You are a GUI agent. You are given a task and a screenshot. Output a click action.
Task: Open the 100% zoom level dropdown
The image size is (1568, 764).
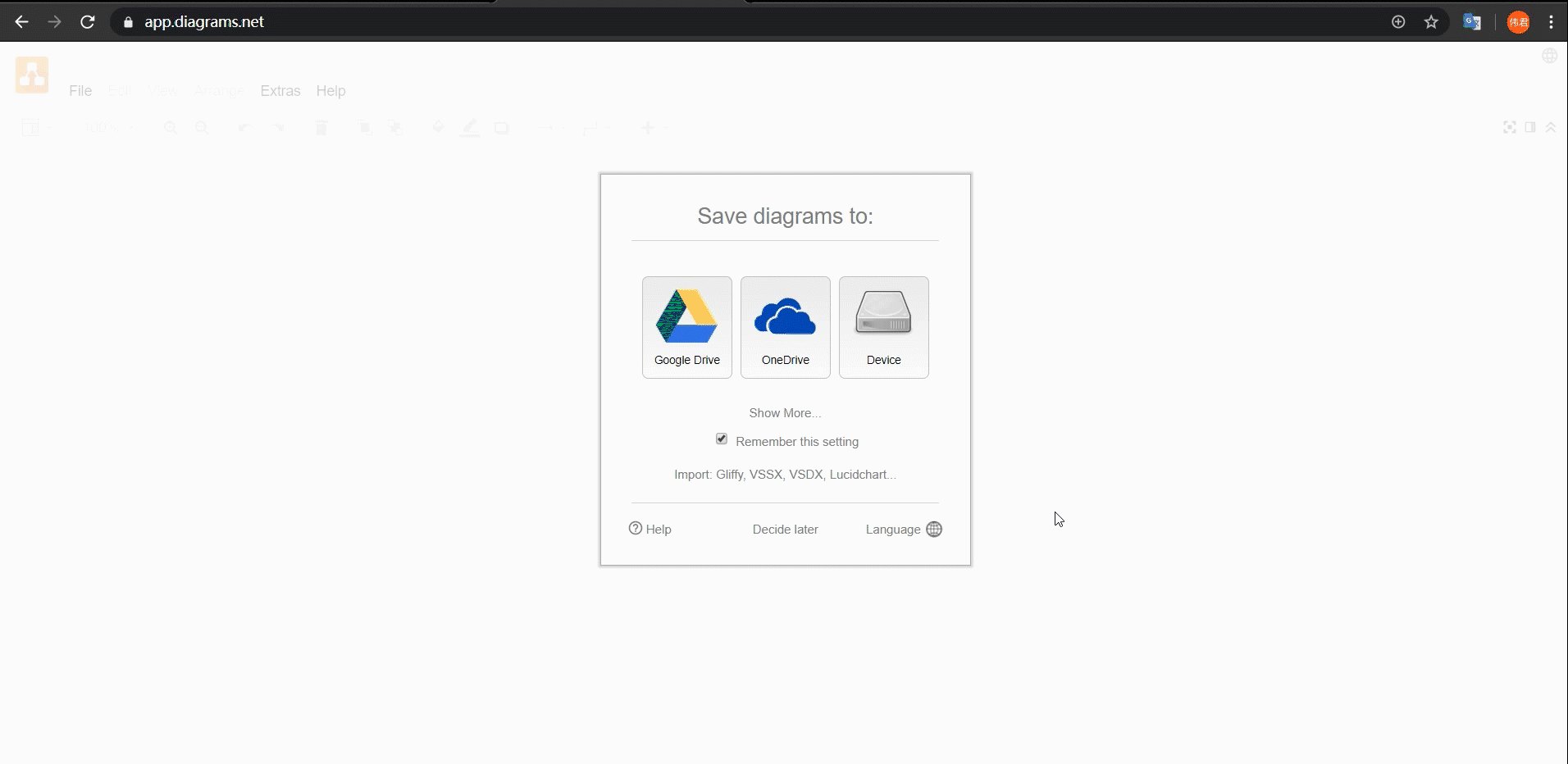click(109, 128)
